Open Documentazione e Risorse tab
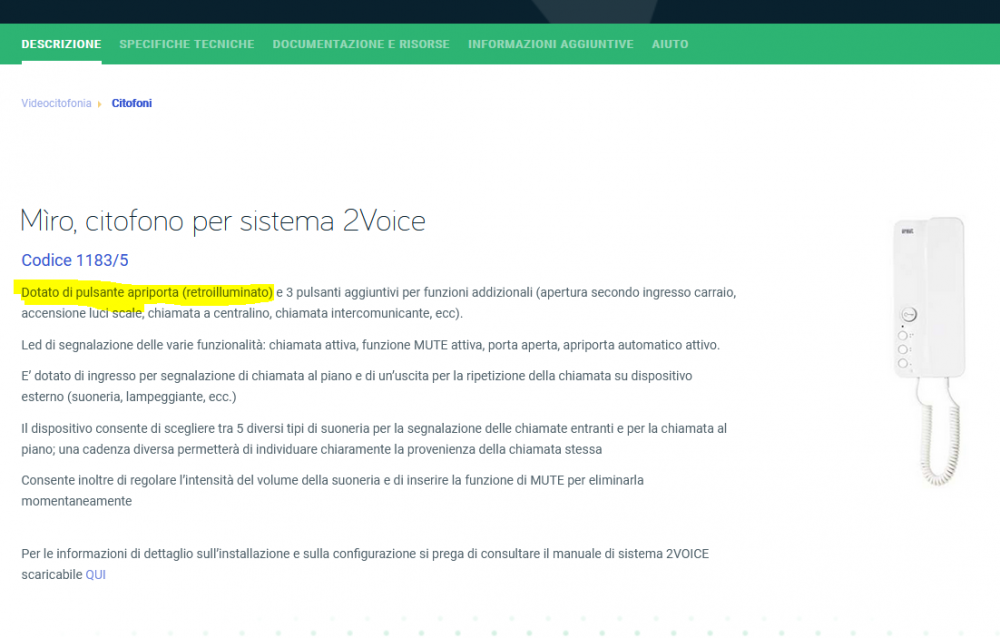Image resolution: width=1000 pixels, height=638 pixels. click(361, 44)
